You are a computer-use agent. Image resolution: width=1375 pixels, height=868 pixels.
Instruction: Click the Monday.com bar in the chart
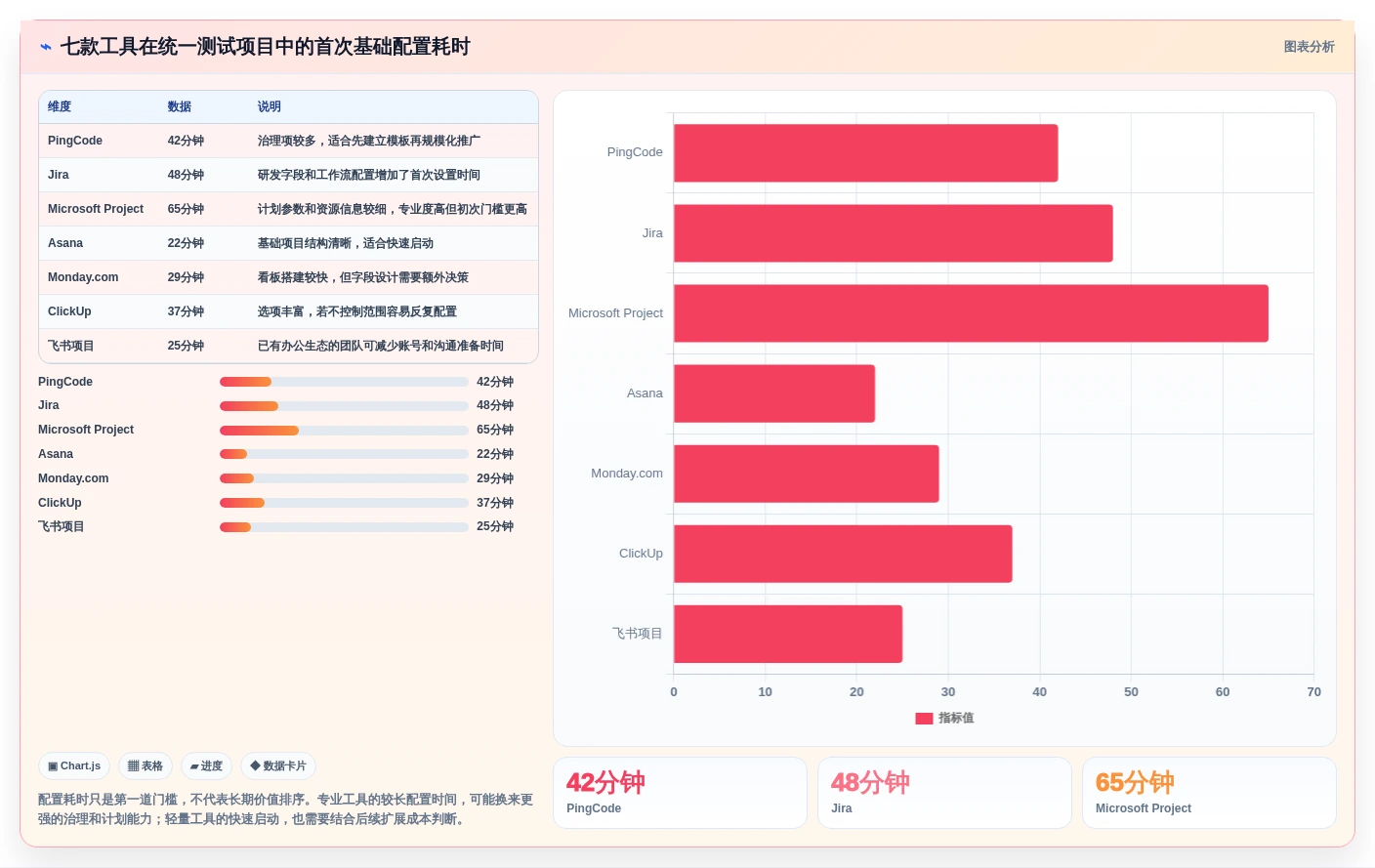coord(806,474)
